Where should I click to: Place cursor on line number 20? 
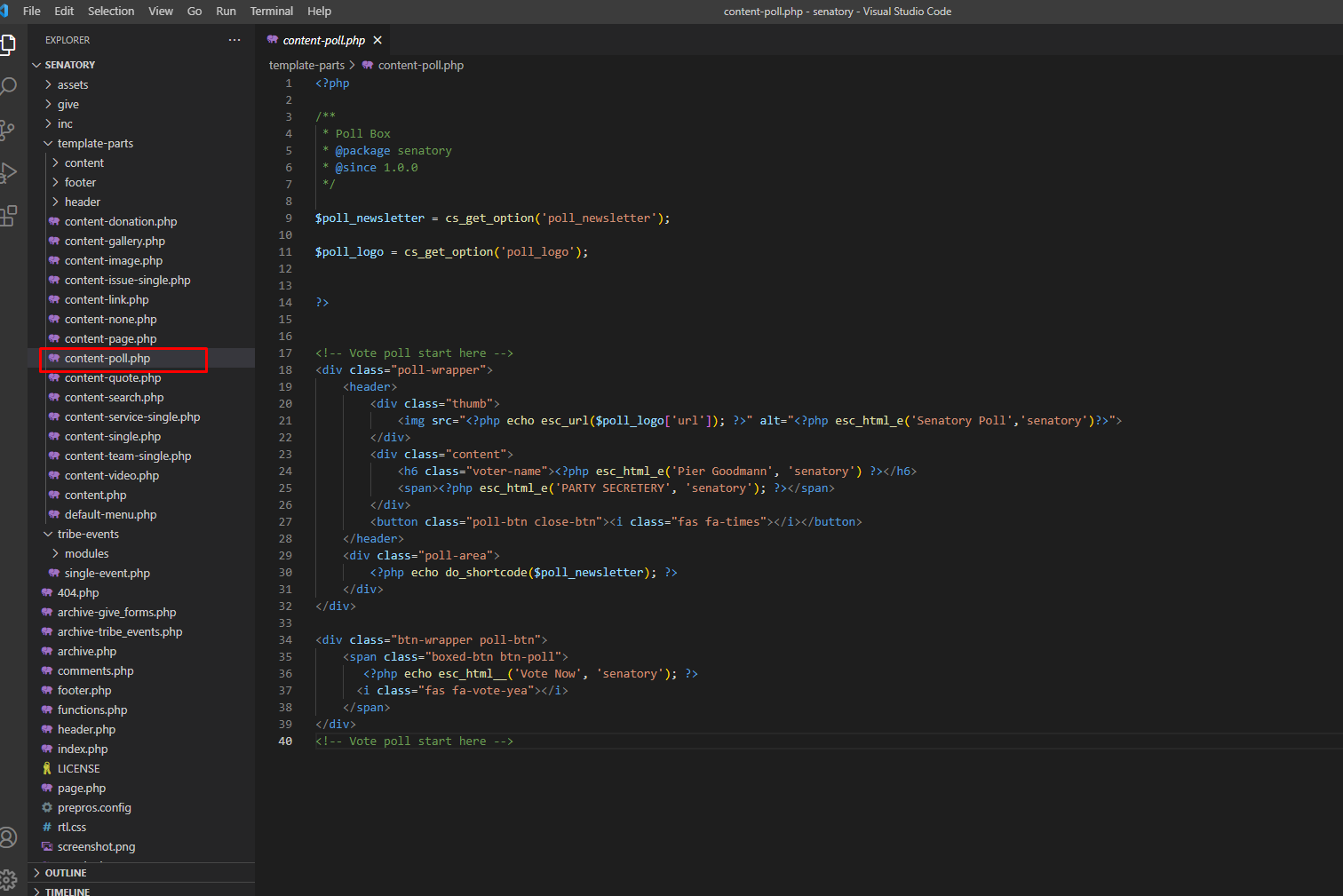pos(285,403)
